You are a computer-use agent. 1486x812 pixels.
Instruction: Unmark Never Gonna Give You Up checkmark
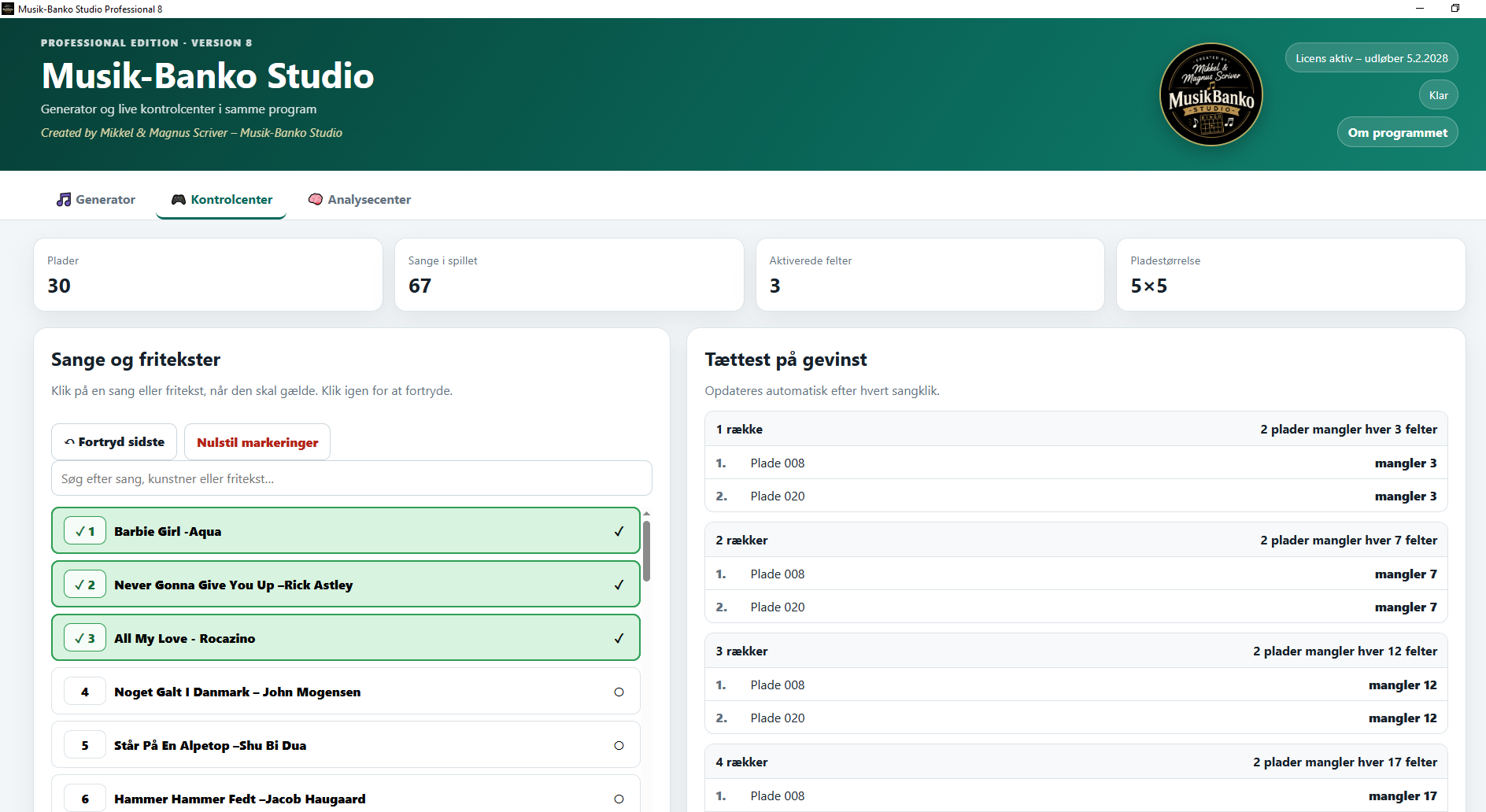619,585
